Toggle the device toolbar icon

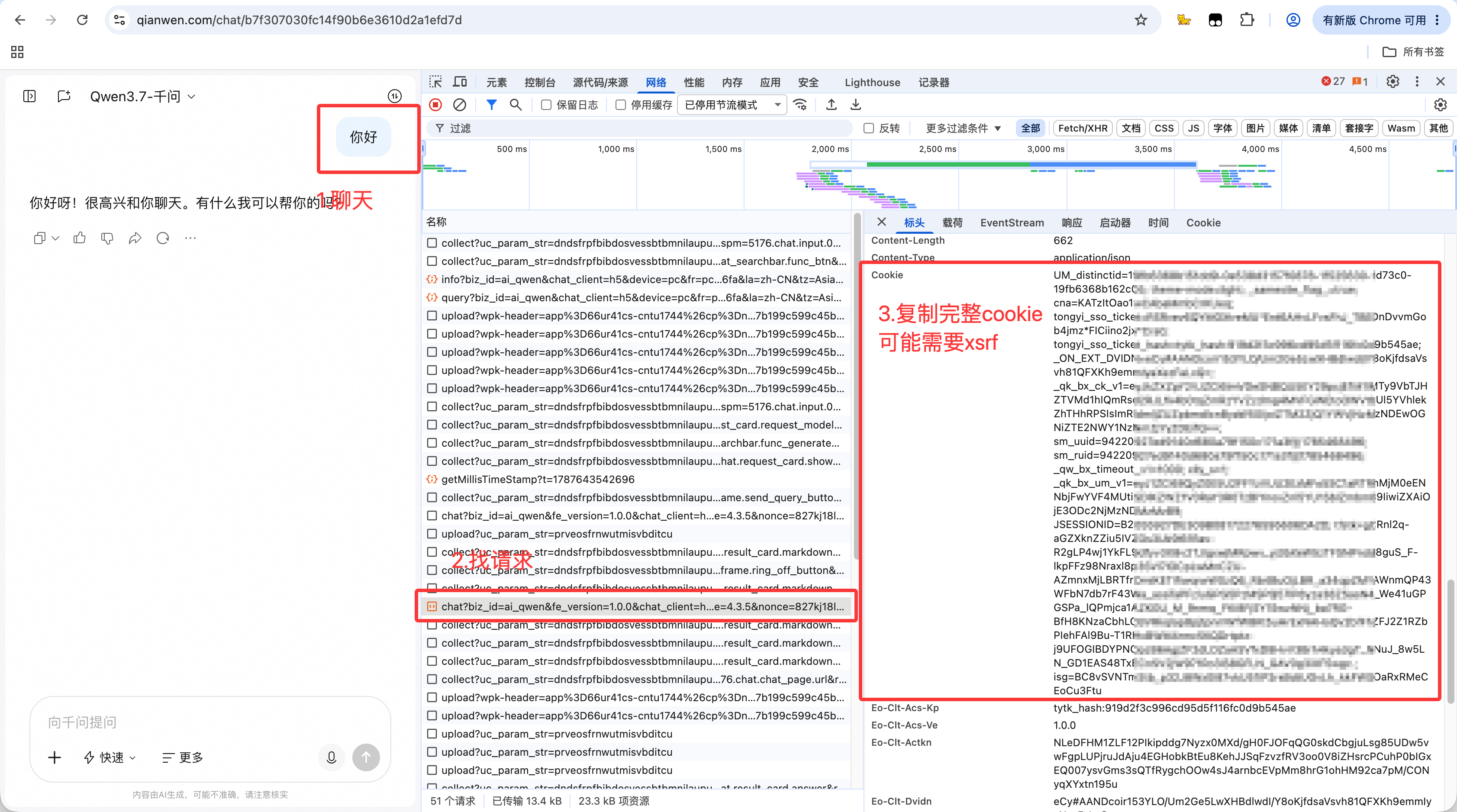[x=460, y=82]
